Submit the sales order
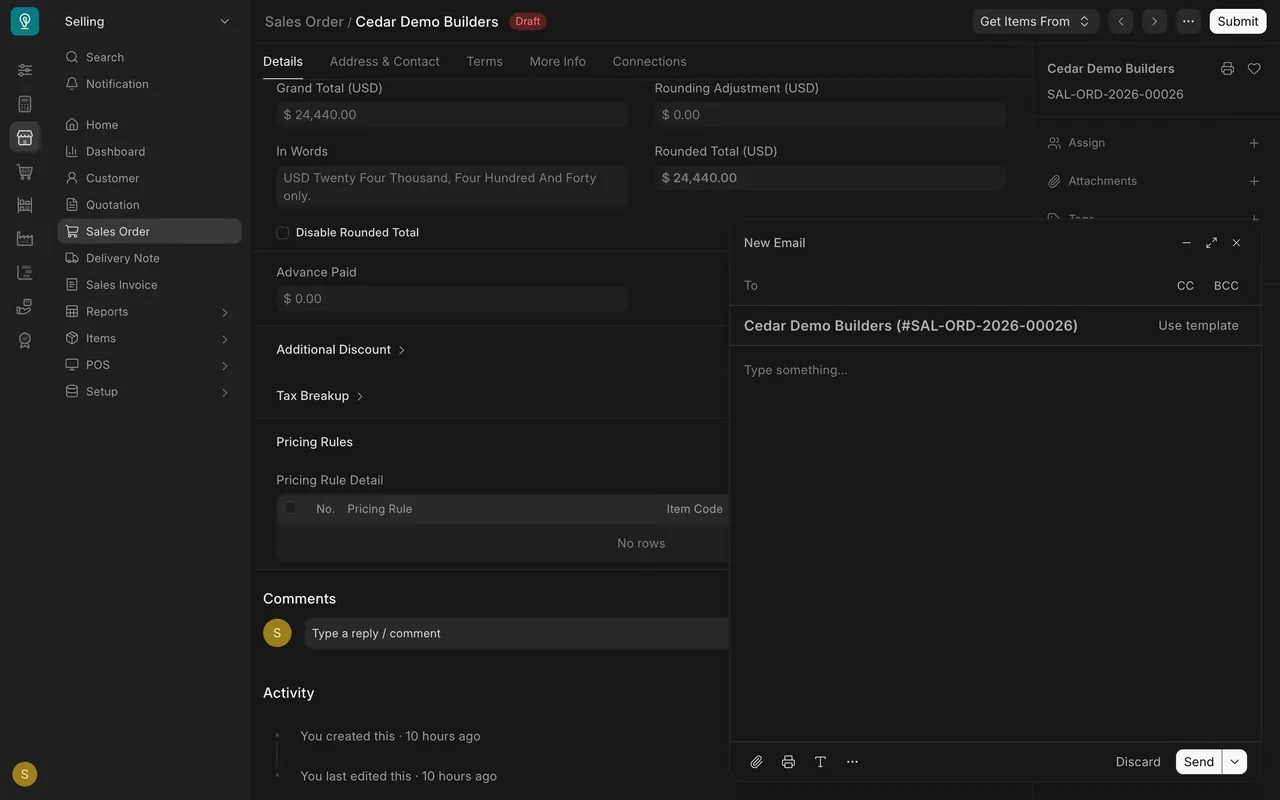This screenshot has width=1280, height=800. pos(1238,21)
